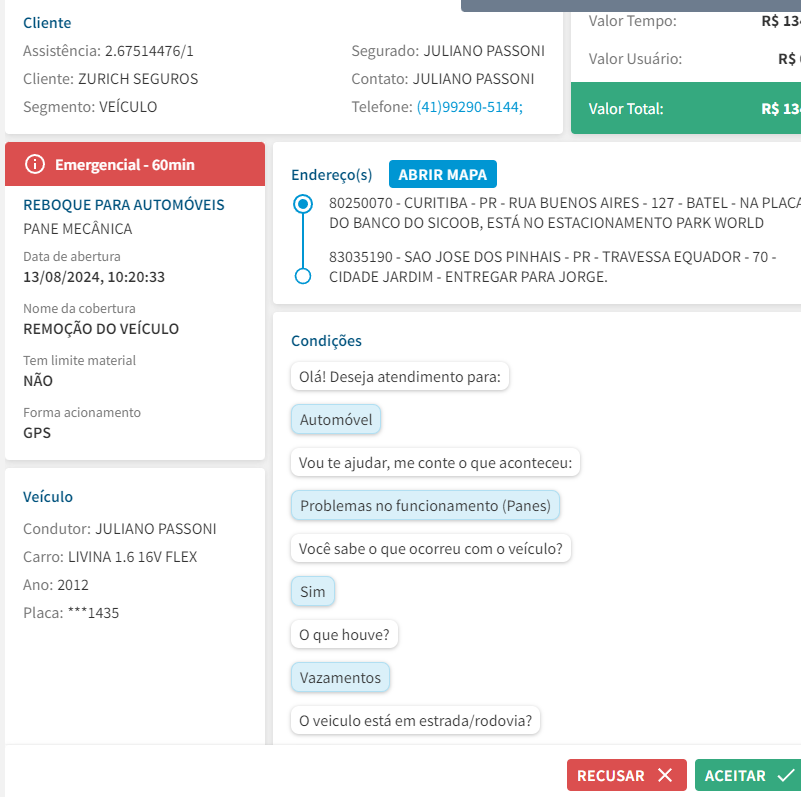Select the filled origin address marker
Viewport: 801px width, 797px height.
click(303, 204)
